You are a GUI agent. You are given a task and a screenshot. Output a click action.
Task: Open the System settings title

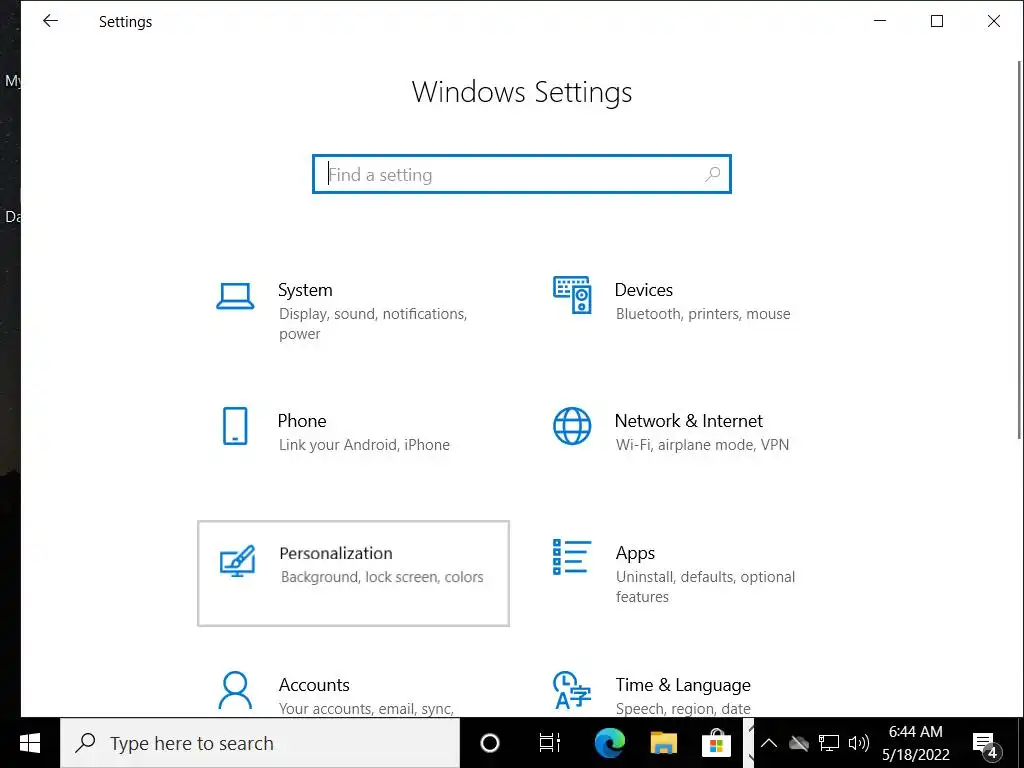[x=305, y=290]
